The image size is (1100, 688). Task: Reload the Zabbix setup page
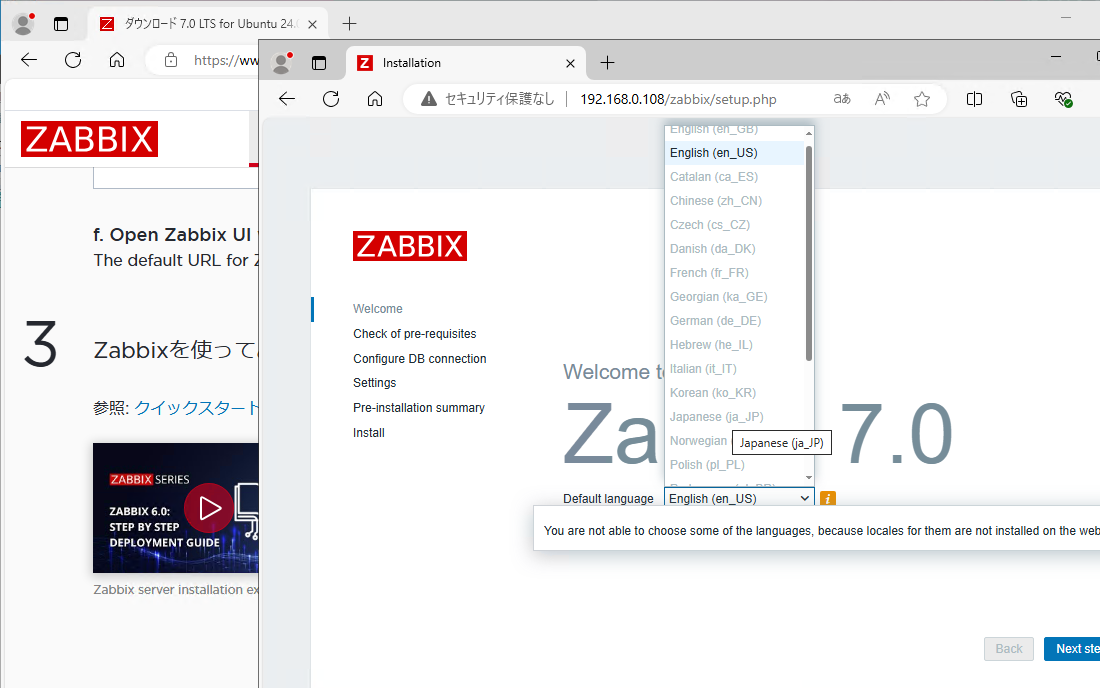pos(332,98)
